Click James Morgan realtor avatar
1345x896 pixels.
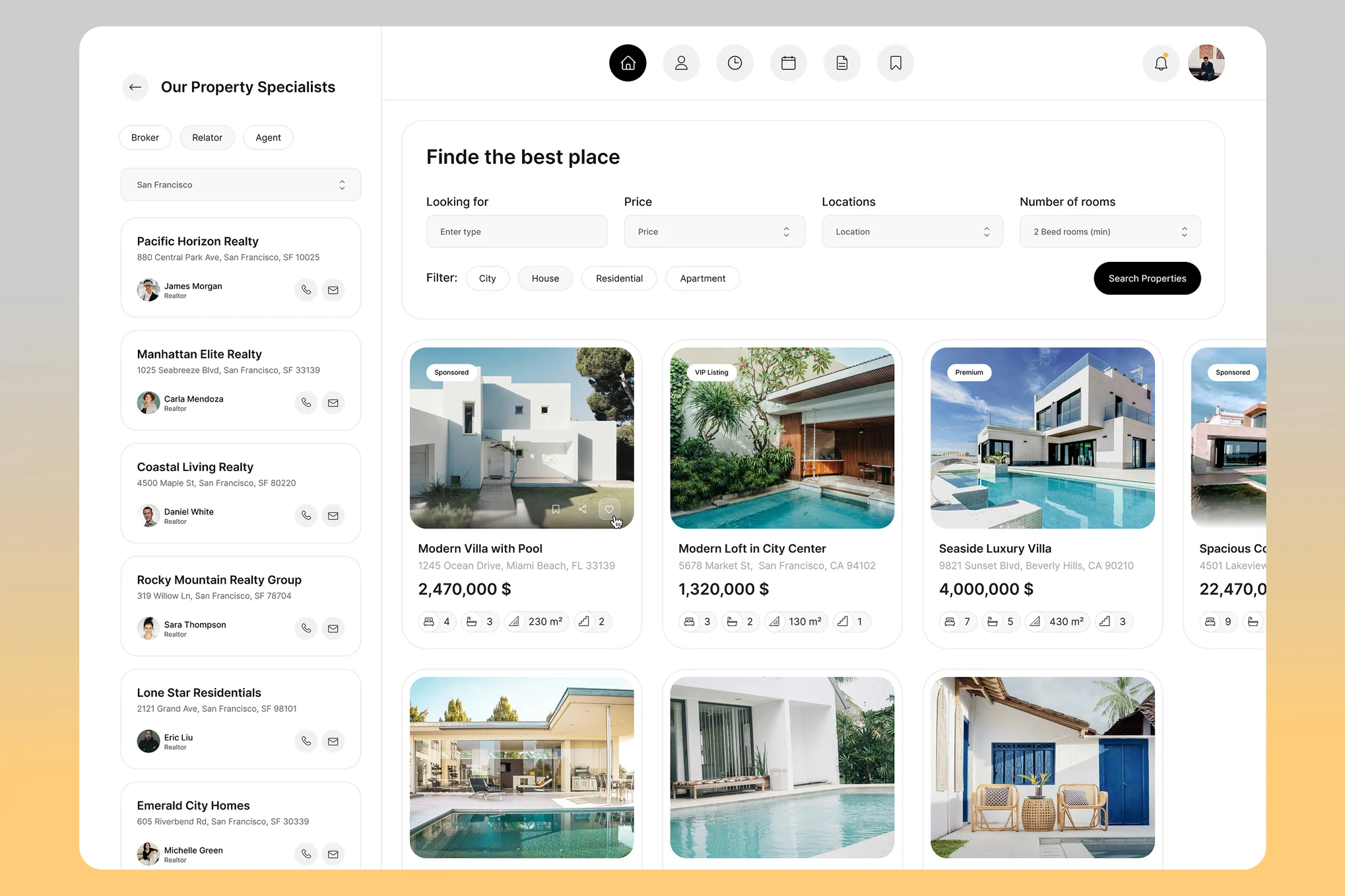pyautogui.click(x=148, y=290)
